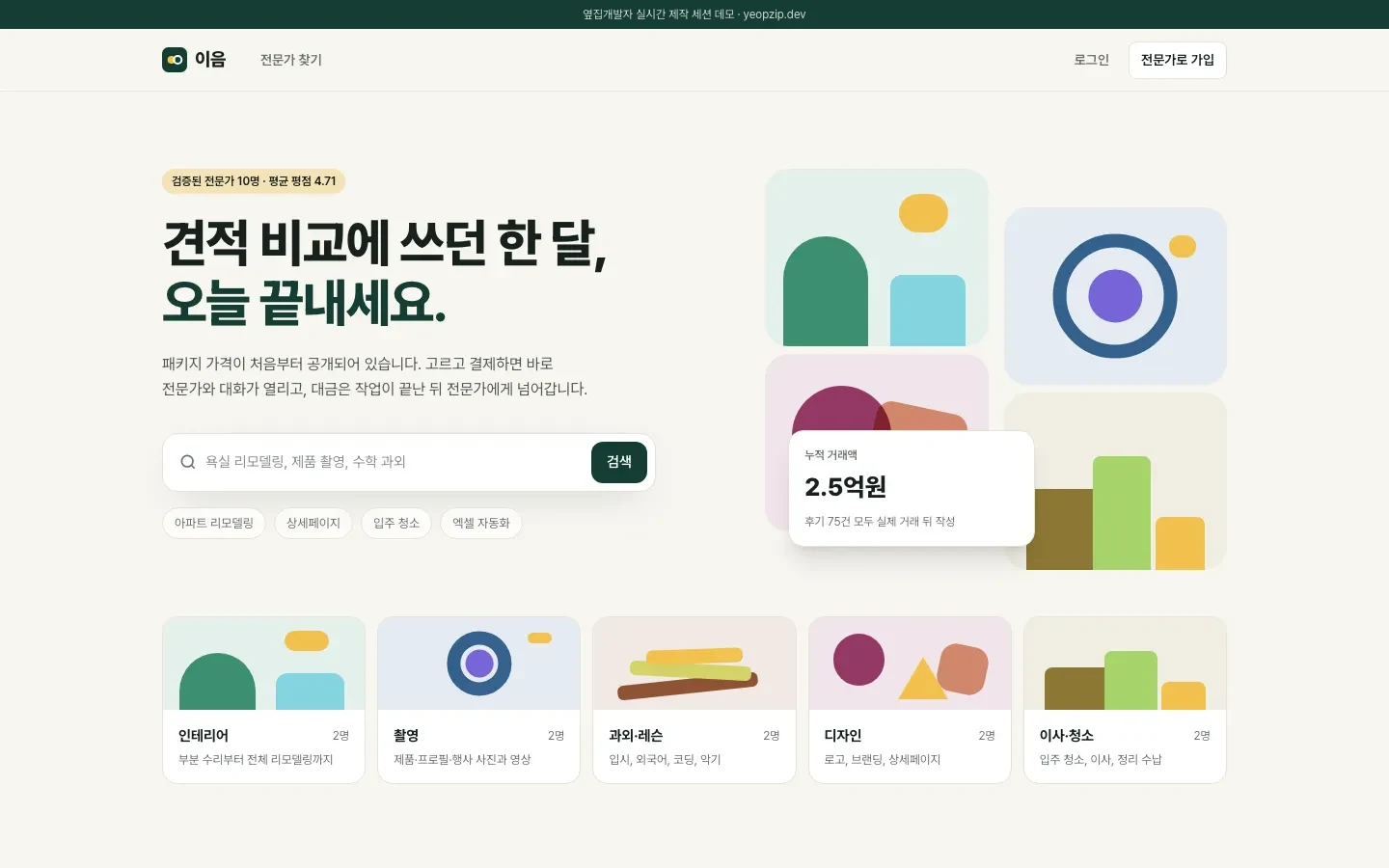Click the magnifier icon in the search box

pyautogui.click(x=188, y=462)
